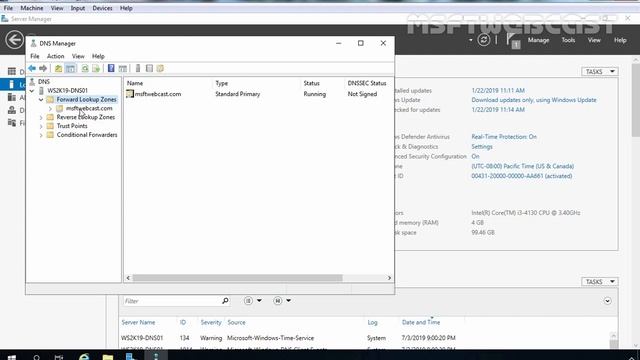Click the gray server tower toolbar icon
Image resolution: width=640 pixels, height=360 pixels.
point(138,68)
